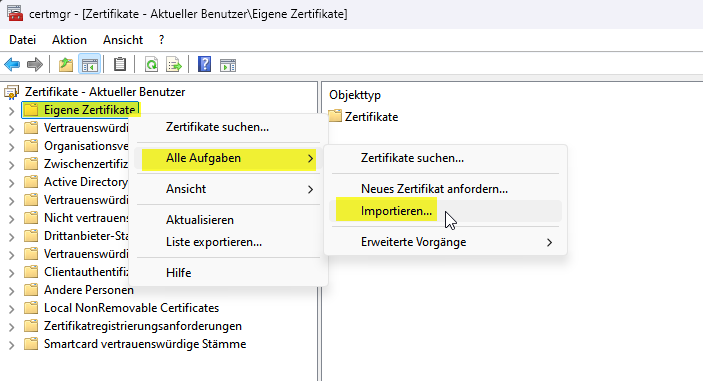
Task: Expand the Eigene Zertifikate tree node
Action: (12, 111)
